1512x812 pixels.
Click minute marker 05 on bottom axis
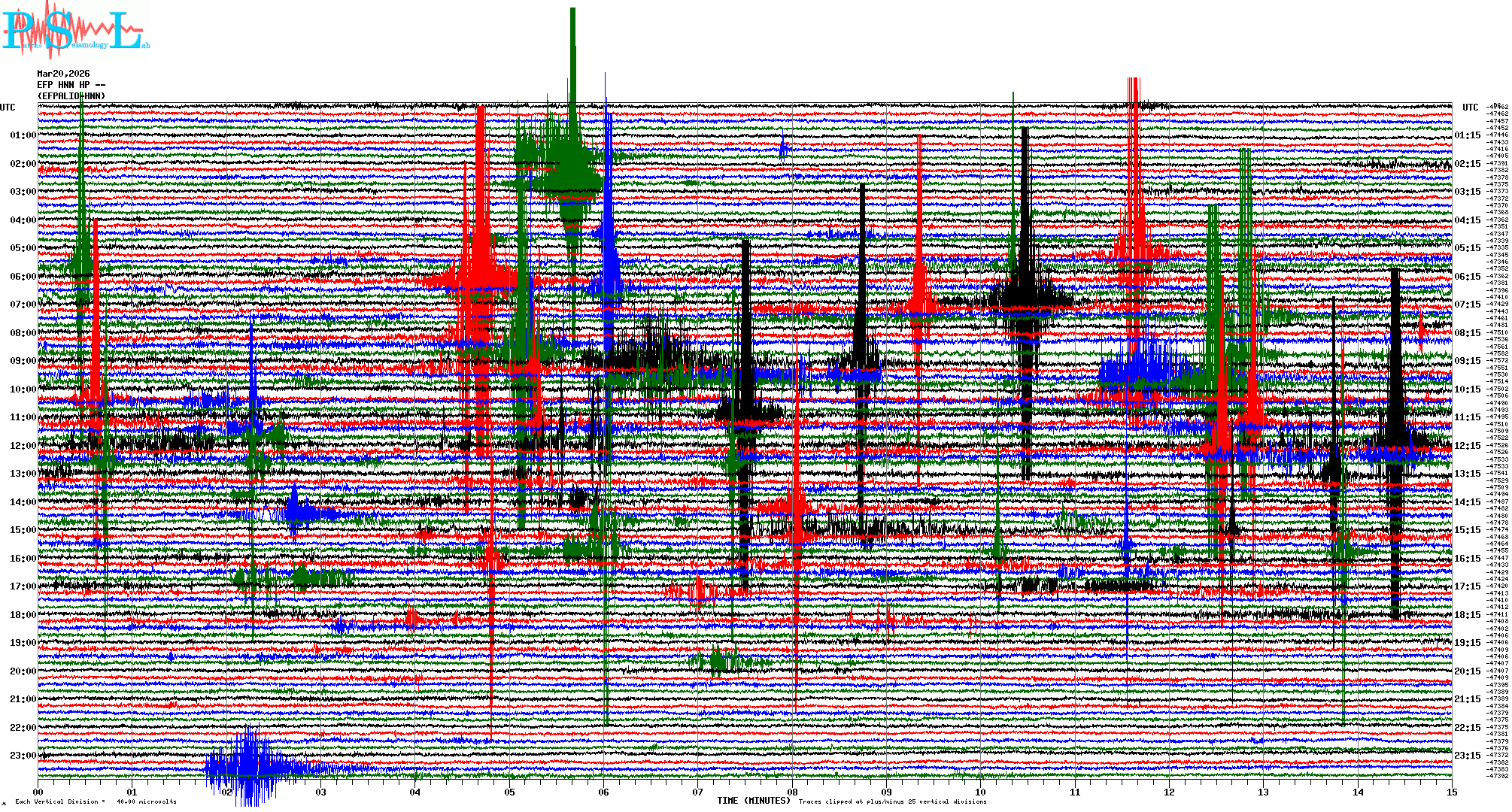(509, 792)
